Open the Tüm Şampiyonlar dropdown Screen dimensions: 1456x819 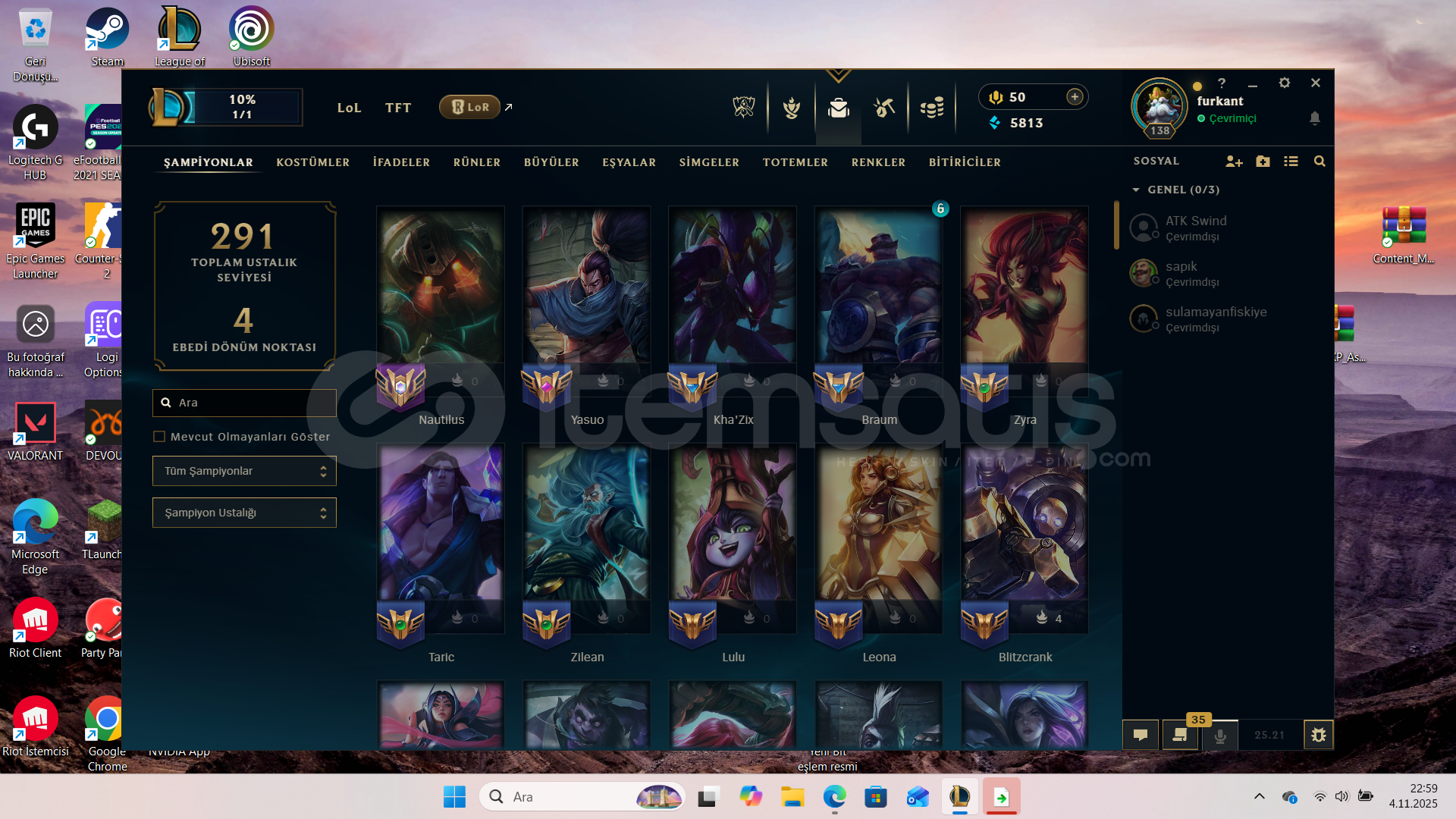244,471
